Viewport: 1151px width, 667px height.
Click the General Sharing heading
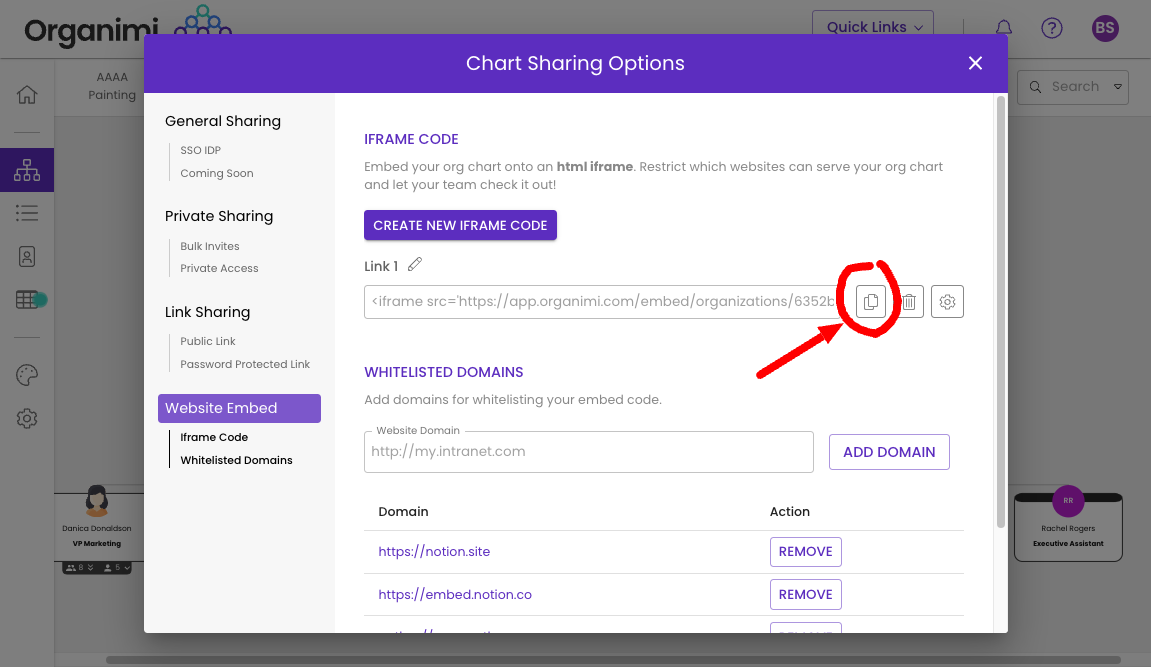[222, 121]
